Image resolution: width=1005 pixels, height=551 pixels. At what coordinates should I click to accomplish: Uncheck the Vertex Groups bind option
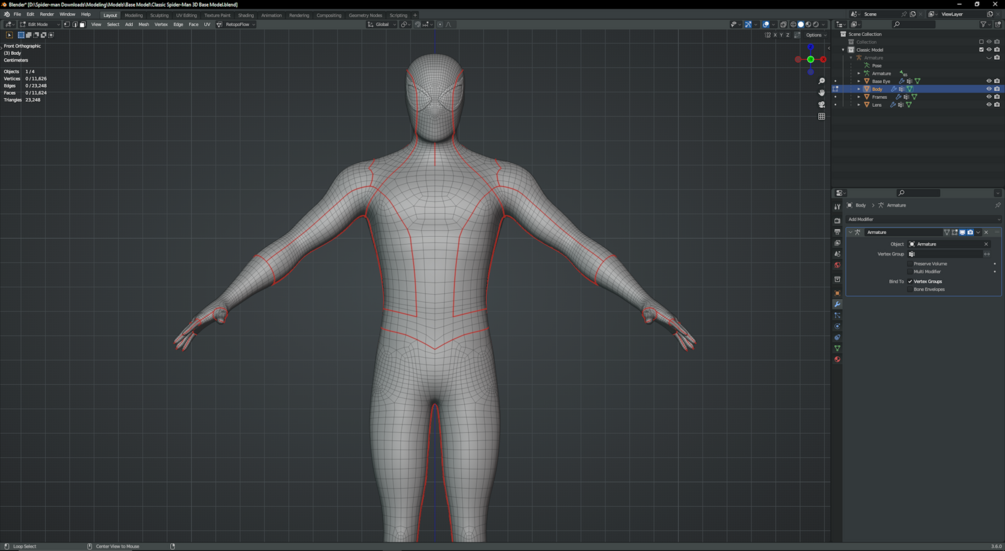pyautogui.click(x=911, y=282)
